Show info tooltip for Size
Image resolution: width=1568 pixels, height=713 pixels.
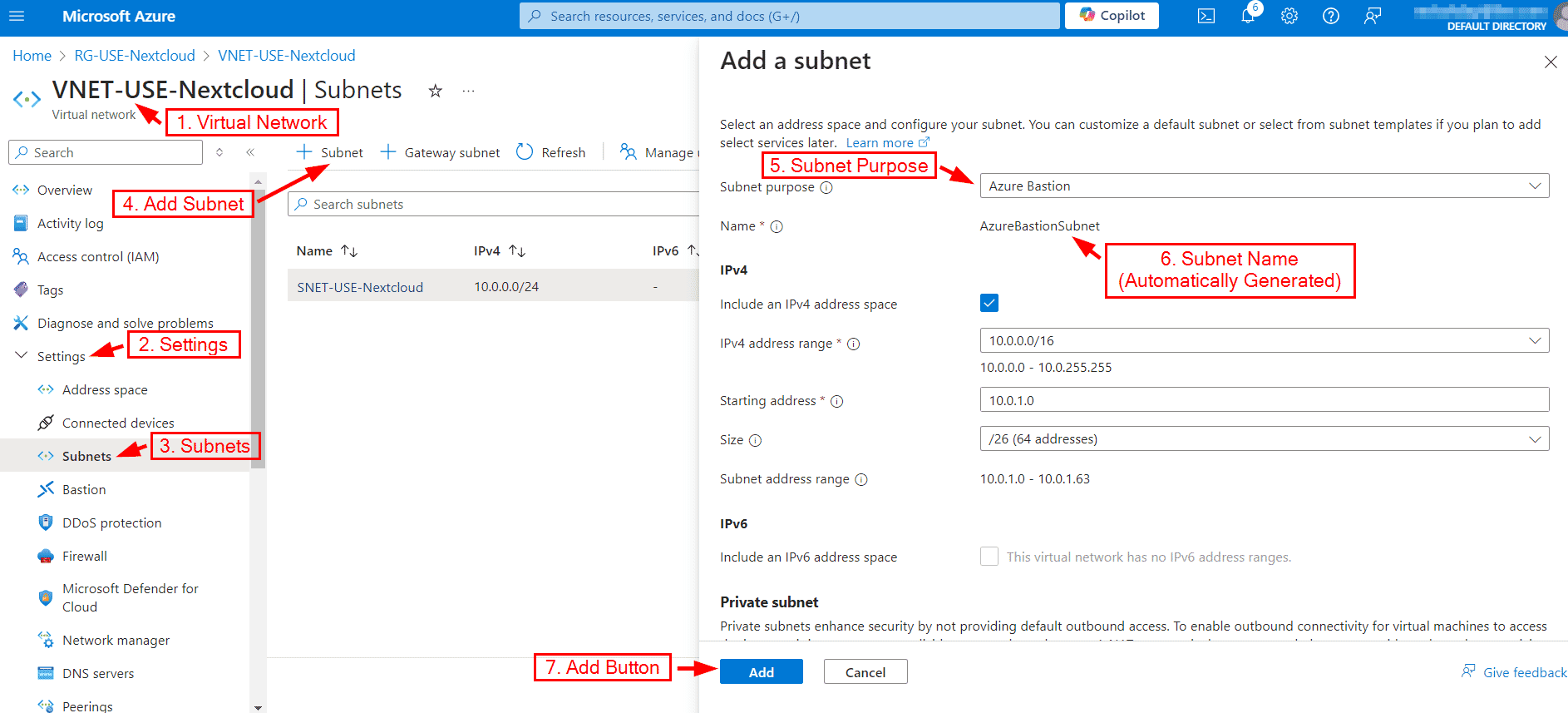pyautogui.click(x=755, y=440)
